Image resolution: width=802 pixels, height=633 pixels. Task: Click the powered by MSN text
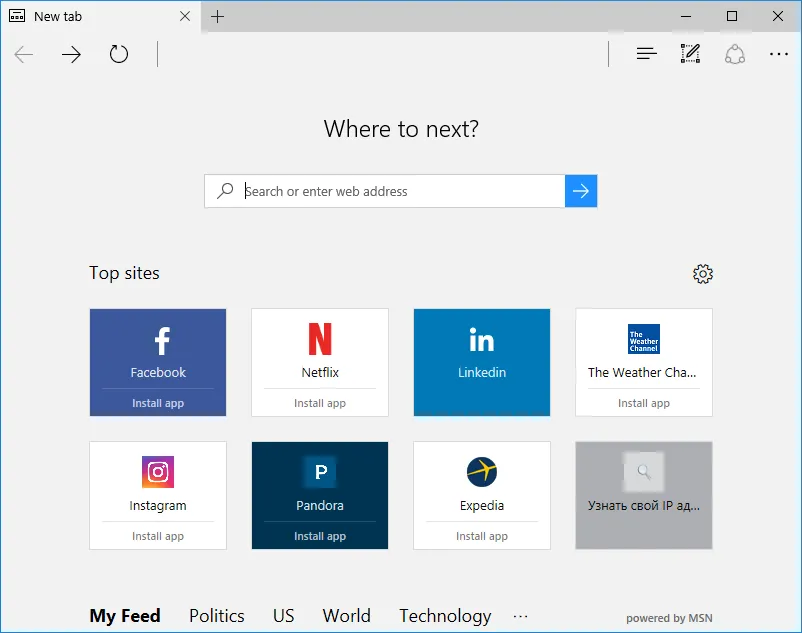(669, 618)
